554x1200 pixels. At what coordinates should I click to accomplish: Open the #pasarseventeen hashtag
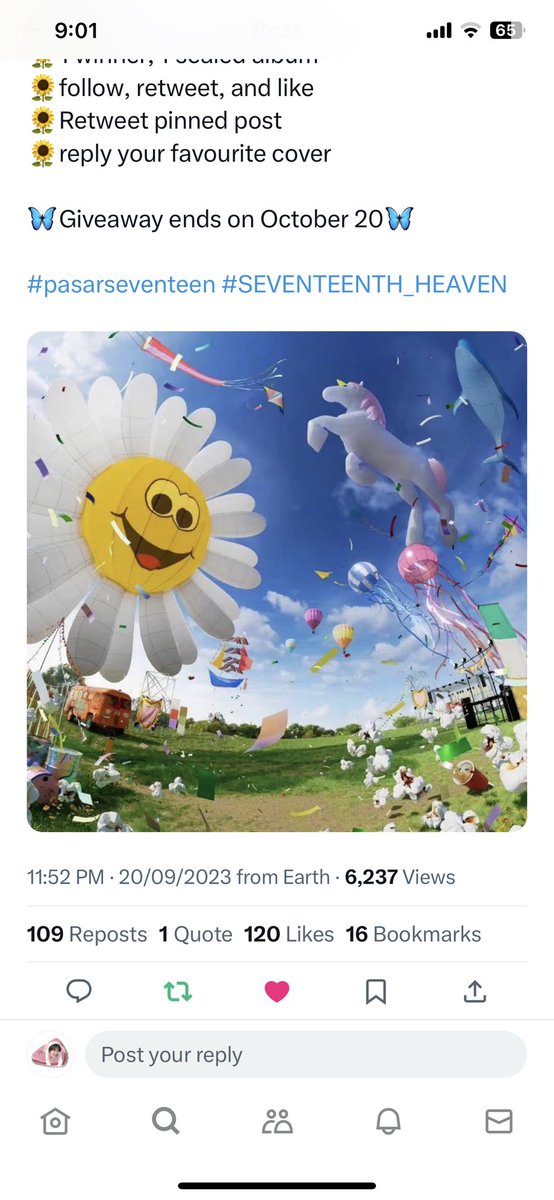tap(121, 284)
